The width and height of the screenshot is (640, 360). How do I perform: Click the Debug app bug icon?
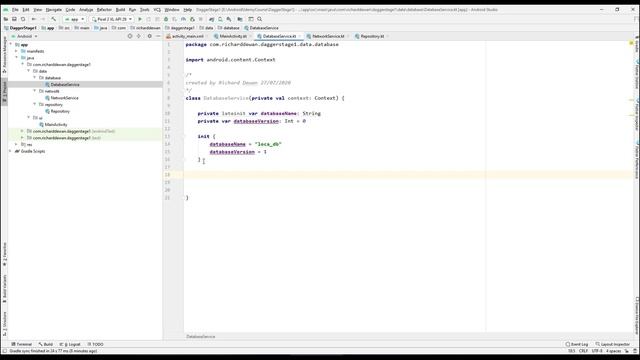166,19
